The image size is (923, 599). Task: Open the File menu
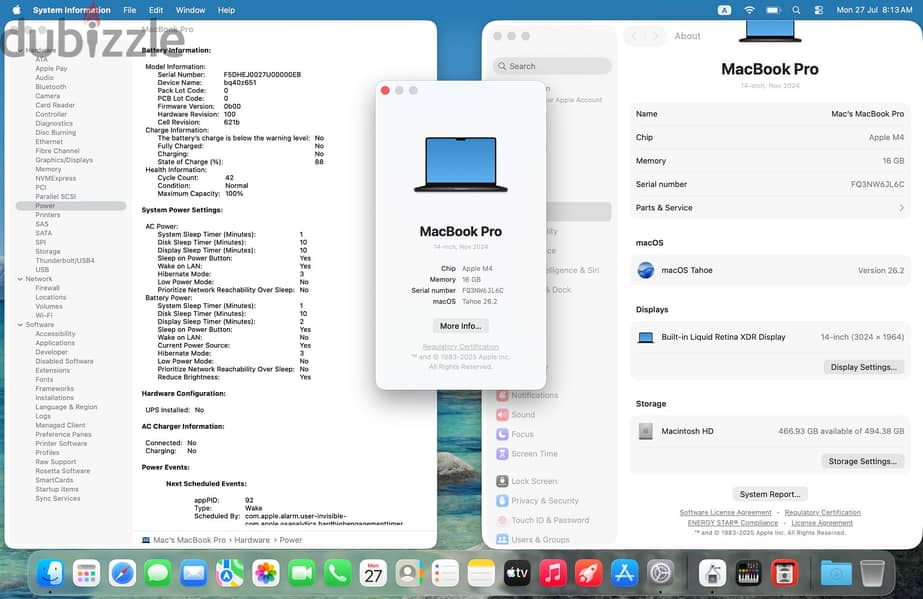click(x=130, y=10)
